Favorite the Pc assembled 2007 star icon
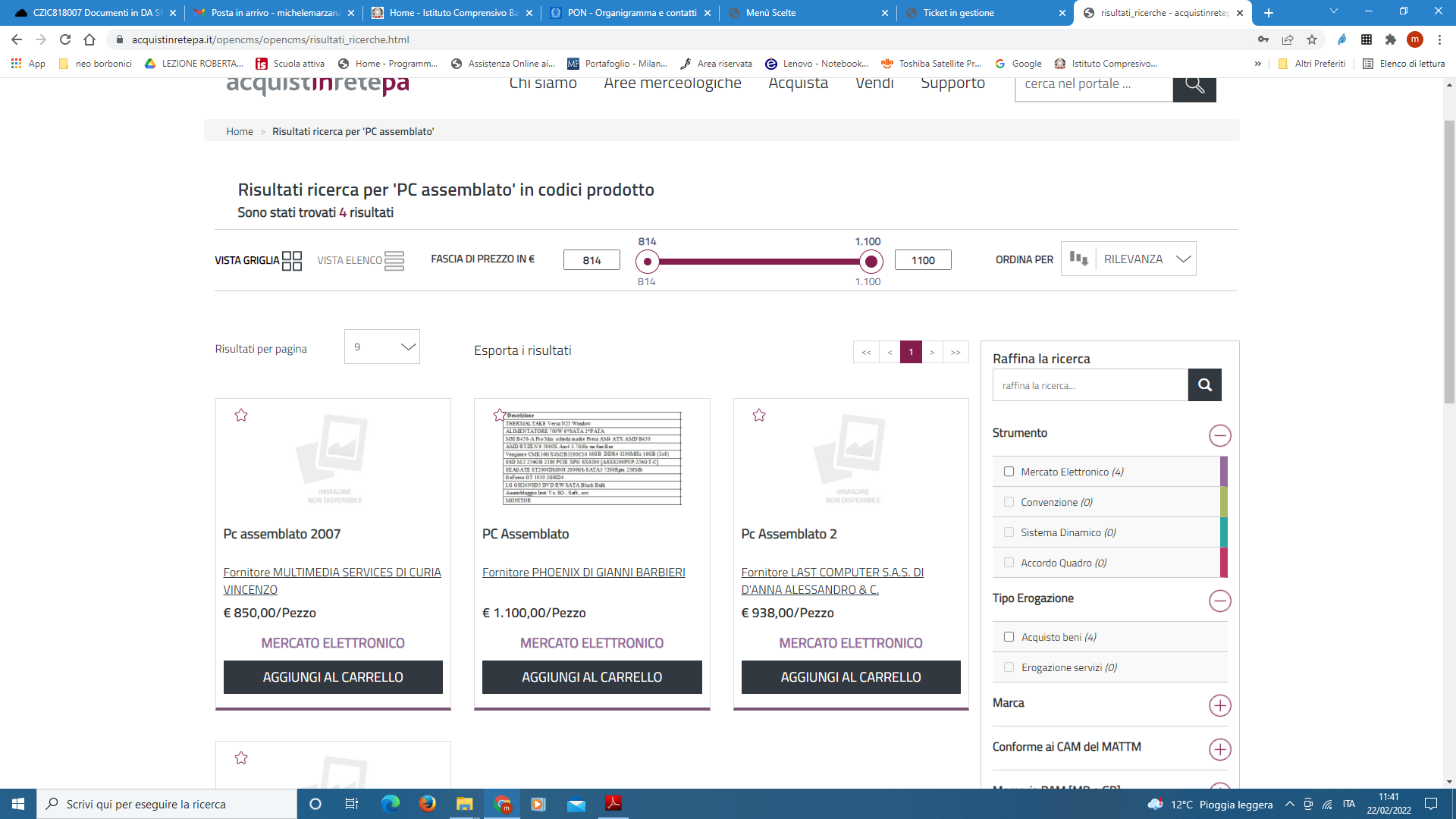 coord(241,416)
